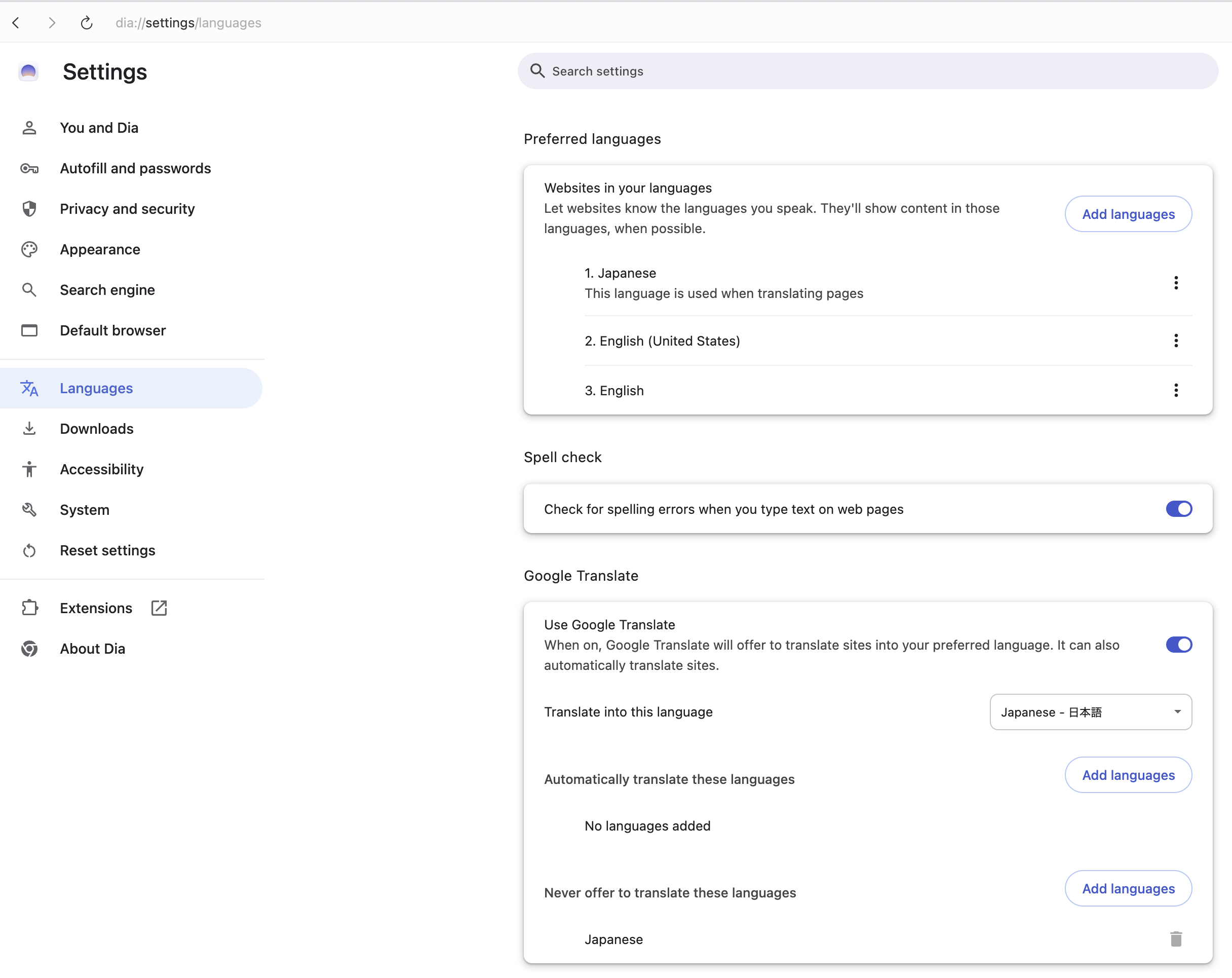Click 'Websites in your languages' label

pos(628,188)
